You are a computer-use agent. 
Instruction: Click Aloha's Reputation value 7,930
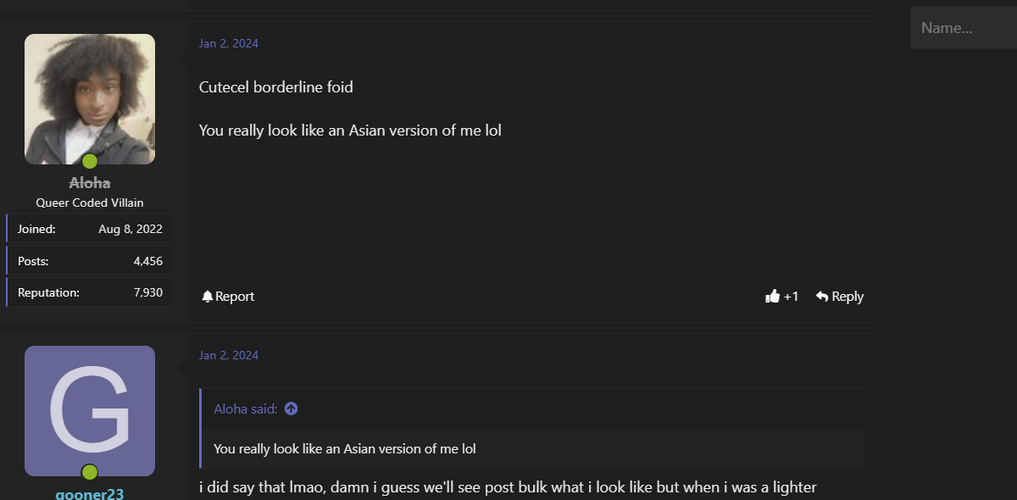pos(148,292)
